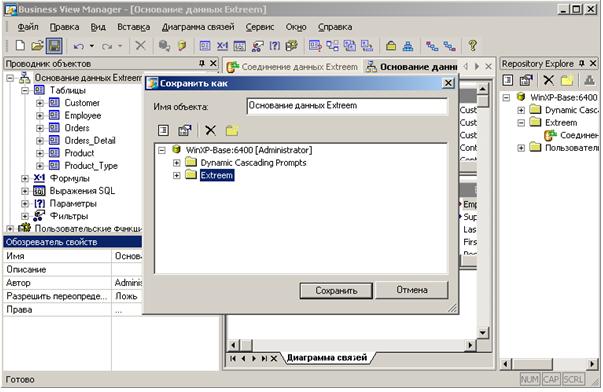Select Фильтры in object explorer
Image resolution: width=603 pixels, height=392 pixels.
pos(69,216)
